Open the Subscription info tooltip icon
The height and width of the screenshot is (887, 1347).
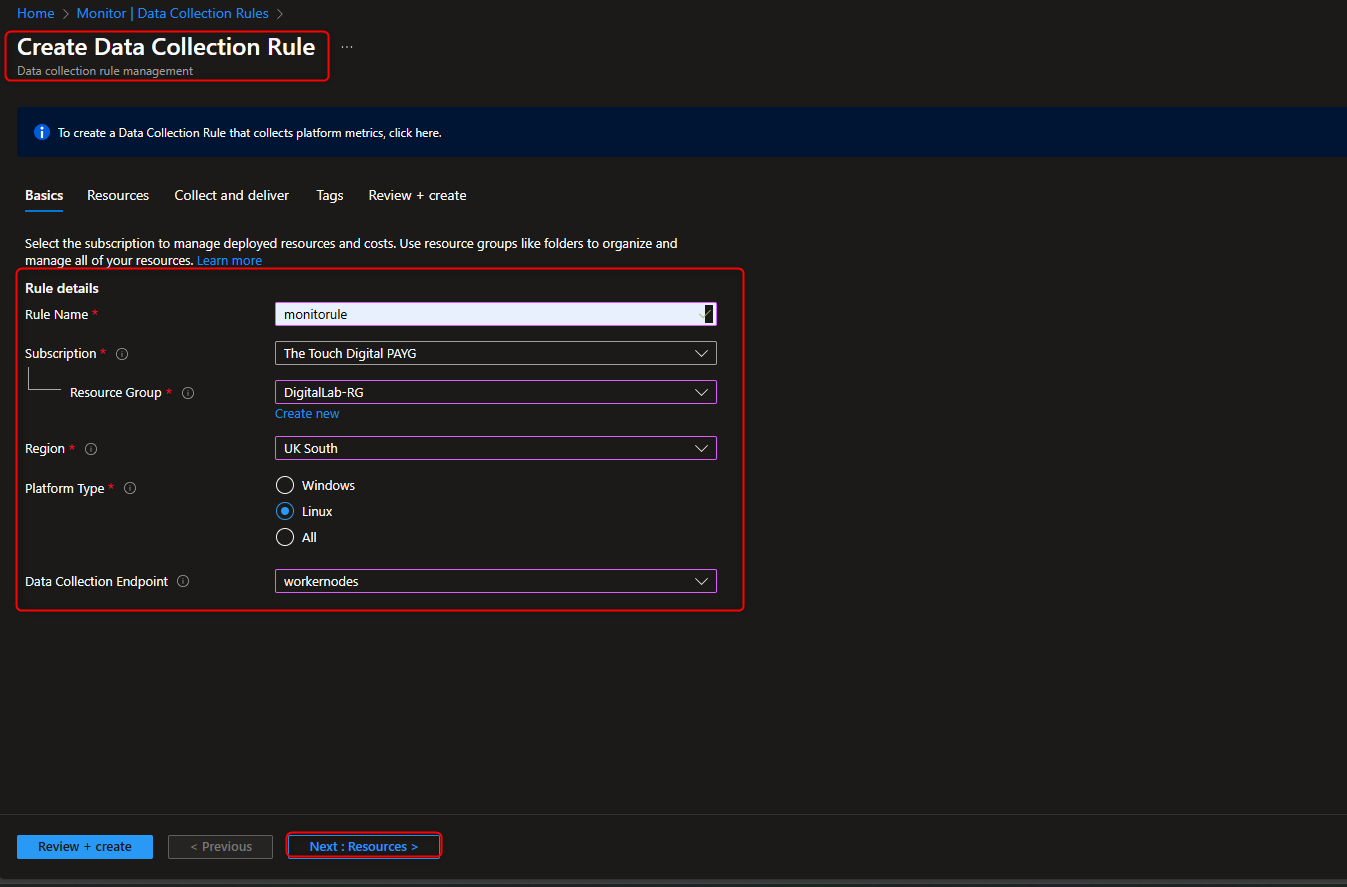[121, 353]
